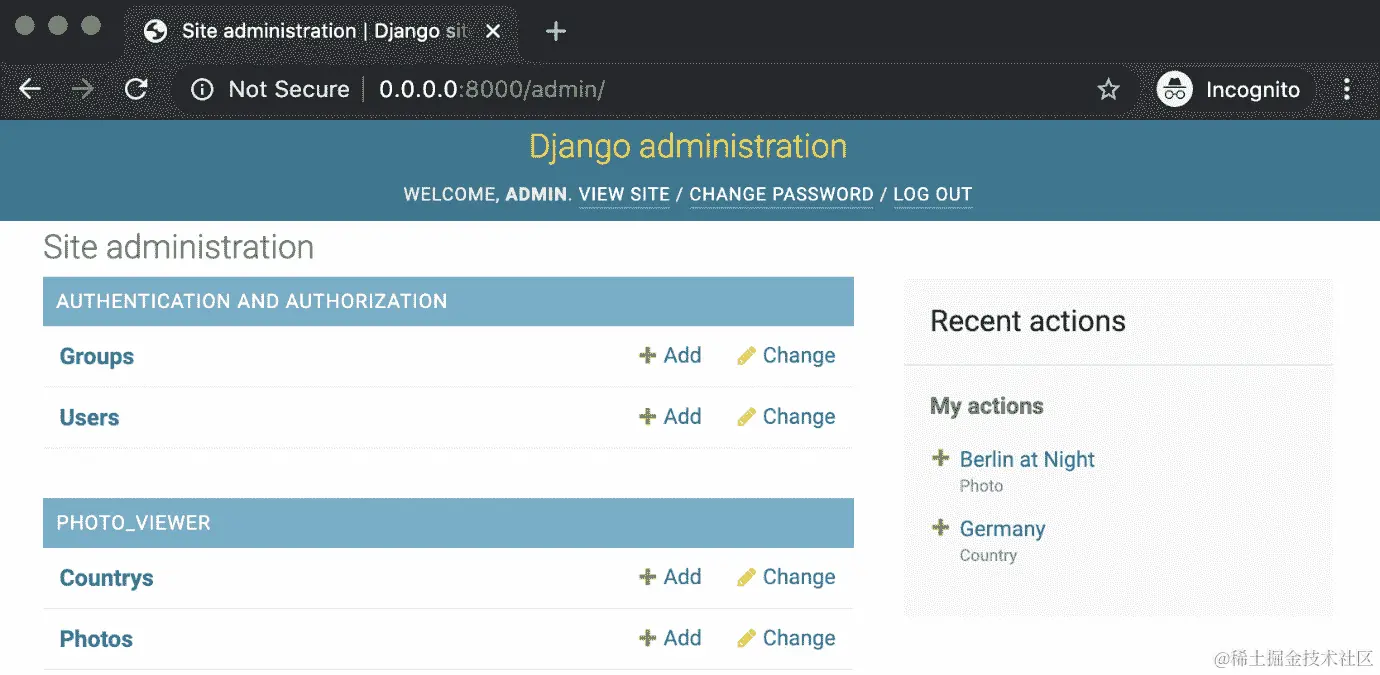The width and height of the screenshot is (1380, 675).
Task: Open the Groups model link
Action: (x=97, y=356)
